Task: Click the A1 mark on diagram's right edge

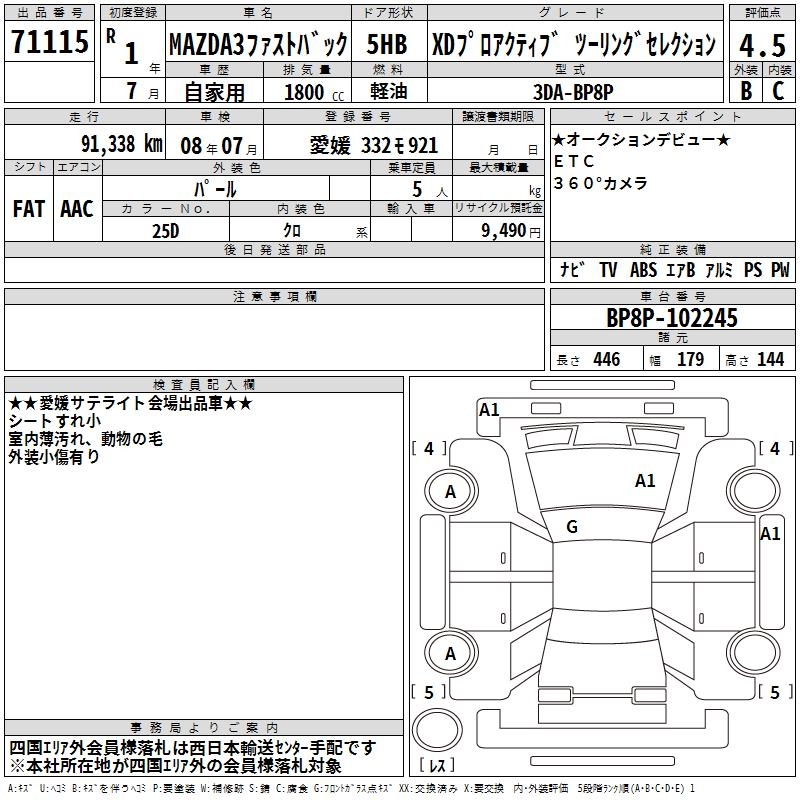Action: [x=769, y=534]
